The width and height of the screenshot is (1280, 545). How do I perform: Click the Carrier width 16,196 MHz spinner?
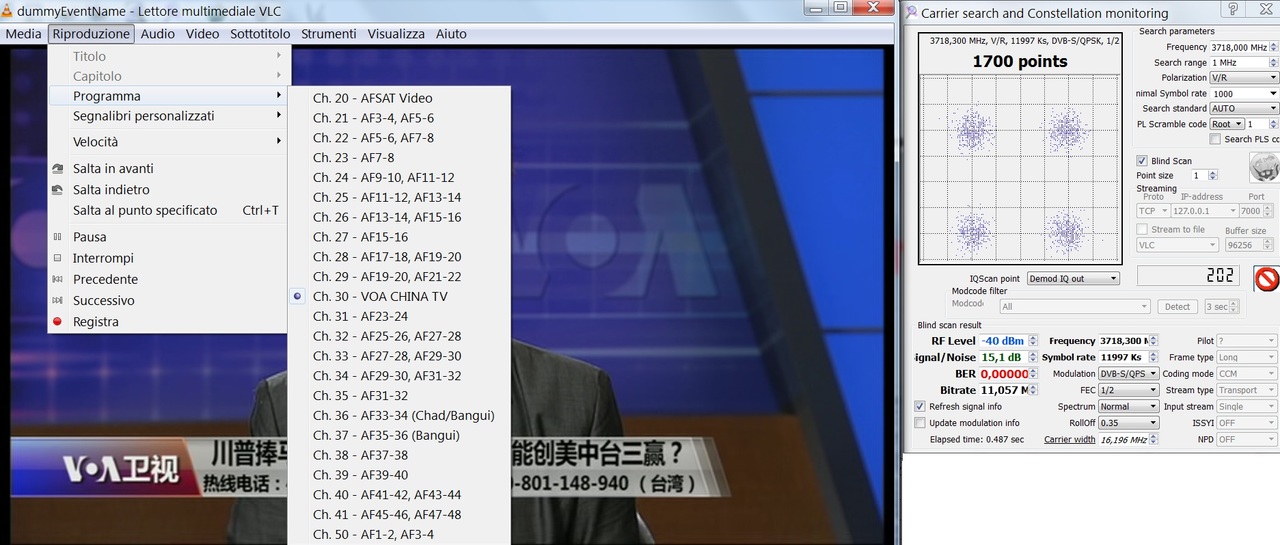point(1153,440)
